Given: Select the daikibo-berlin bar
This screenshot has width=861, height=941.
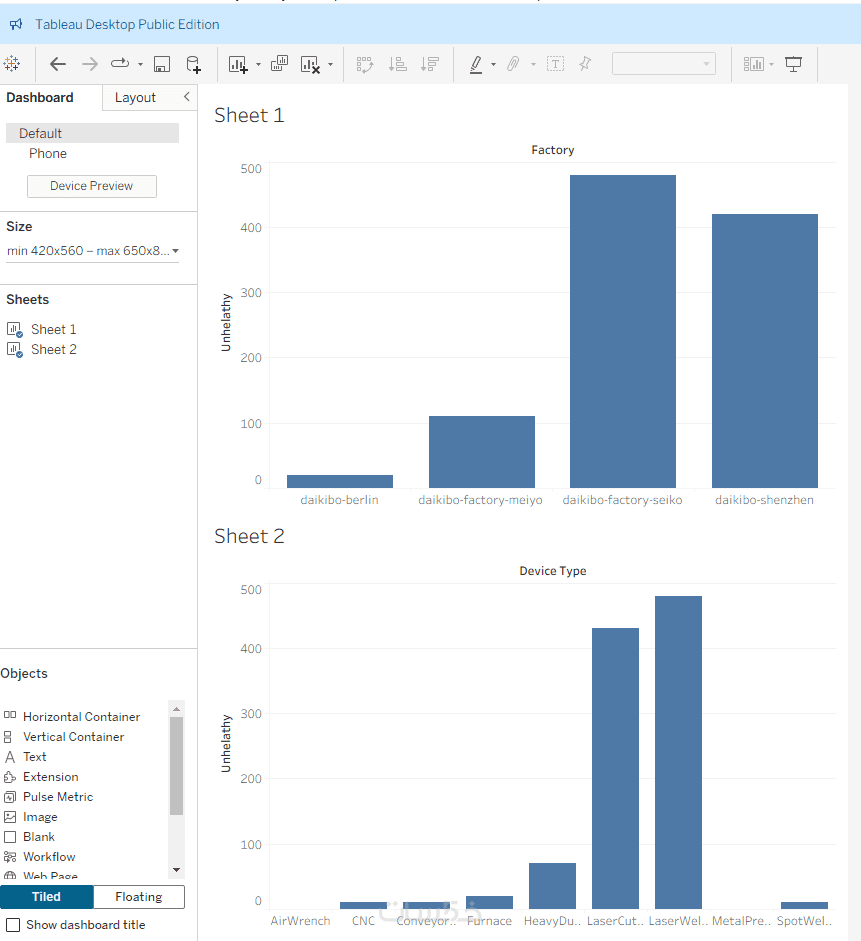Looking at the screenshot, I should [x=340, y=481].
